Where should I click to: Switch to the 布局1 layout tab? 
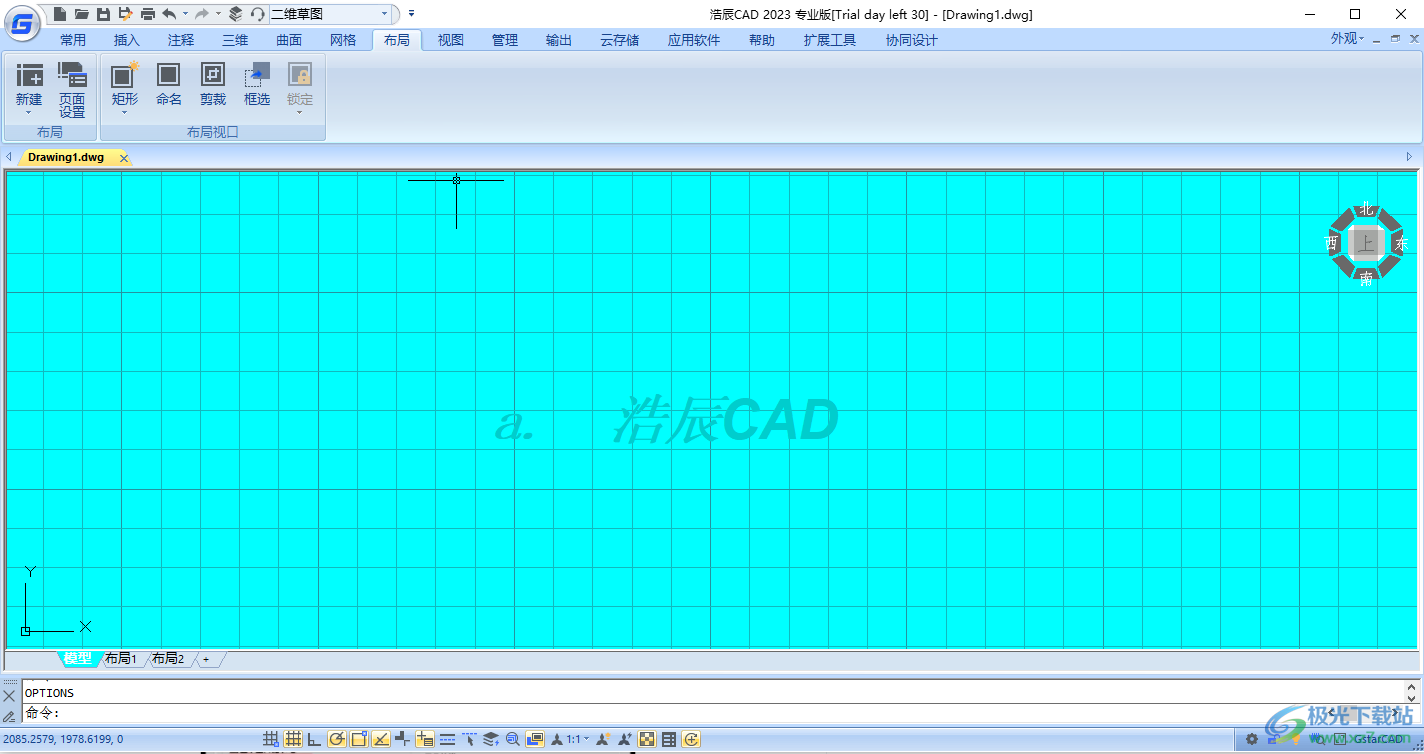pyautogui.click(x=121, y=659)
